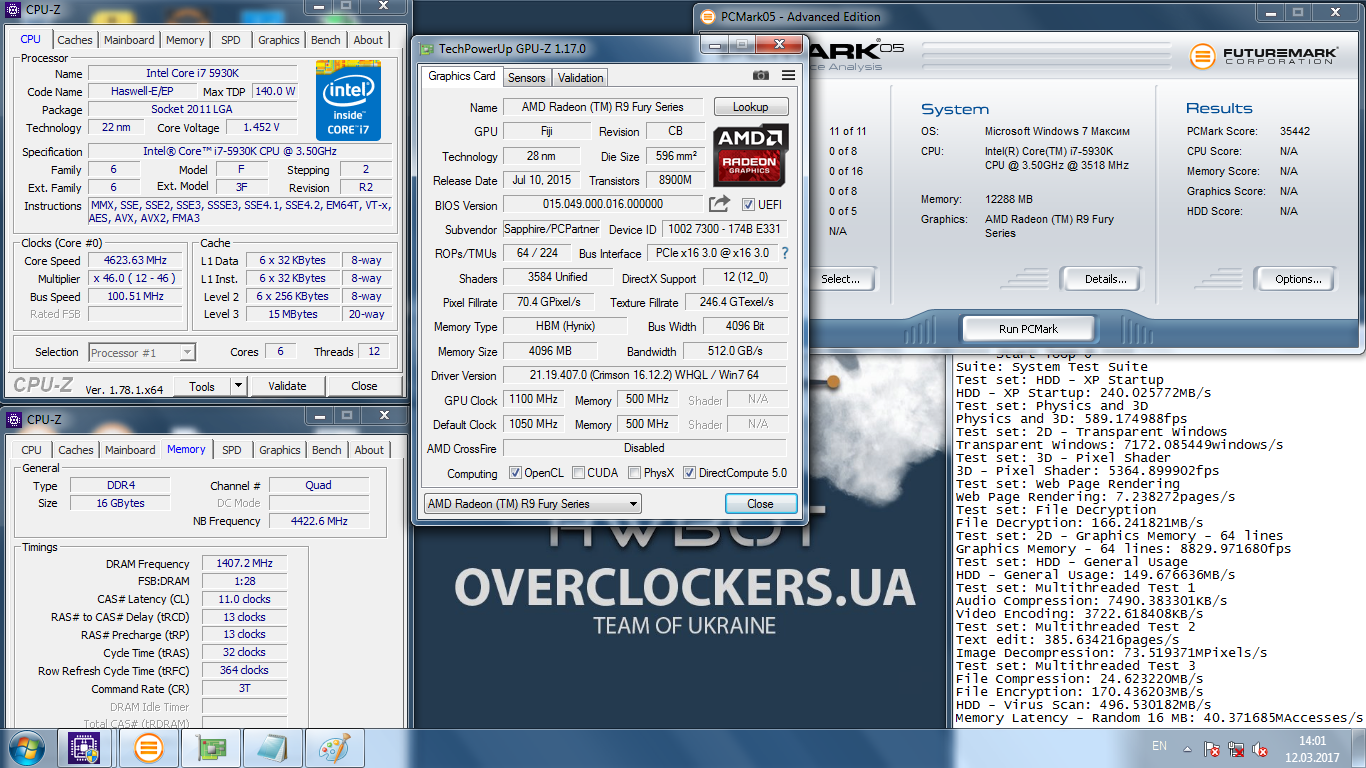This screenshot has height=768, width=1366.
Task: Open About tab in CPU-Z Memory window
Action: point(369,450)
